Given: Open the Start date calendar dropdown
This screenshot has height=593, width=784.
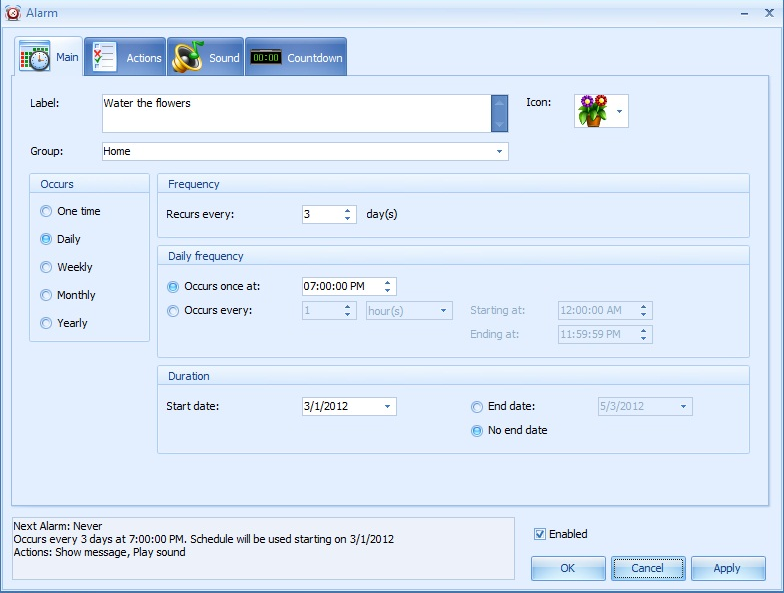Looking at the screenshot, I should point(387,406).
